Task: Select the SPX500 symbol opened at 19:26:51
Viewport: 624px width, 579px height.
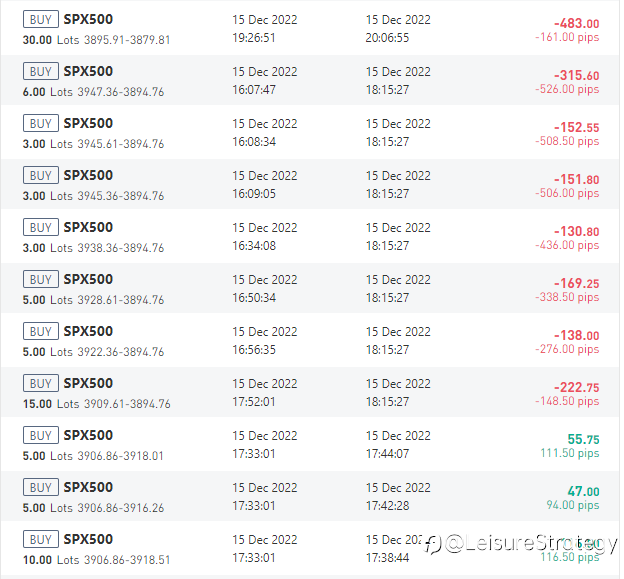Action: [88, 20]
